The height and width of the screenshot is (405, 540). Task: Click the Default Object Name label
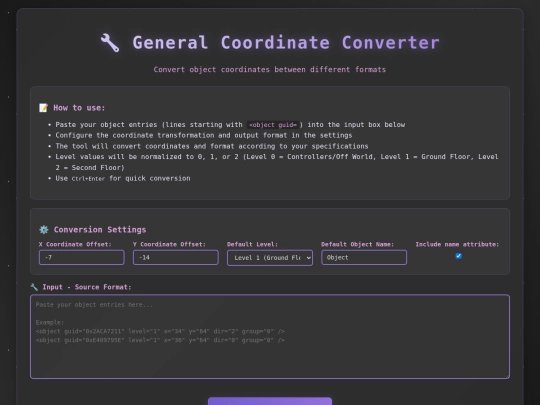click(357, 244)
